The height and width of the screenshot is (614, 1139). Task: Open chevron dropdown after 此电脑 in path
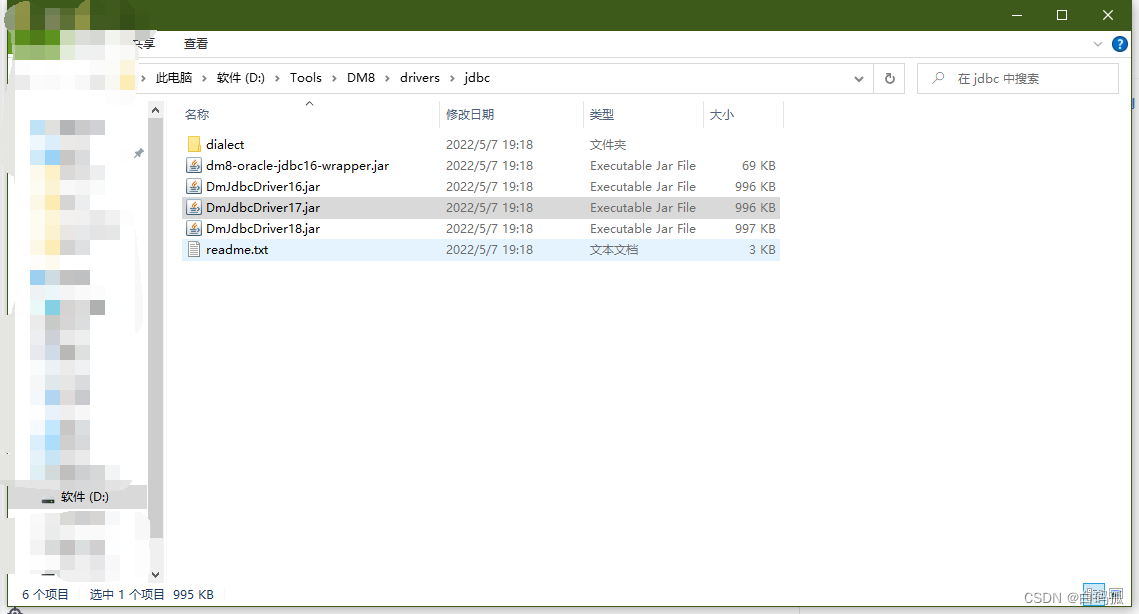pos(204,78)
